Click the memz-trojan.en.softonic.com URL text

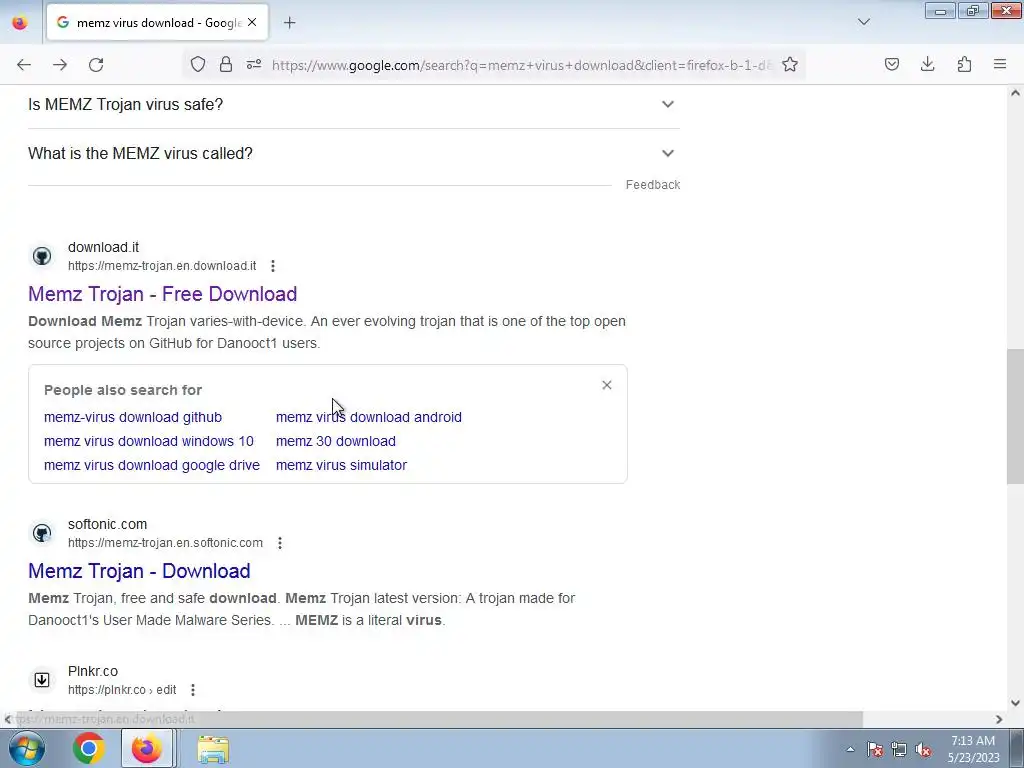pyautogui.click(x=165, y=543)
